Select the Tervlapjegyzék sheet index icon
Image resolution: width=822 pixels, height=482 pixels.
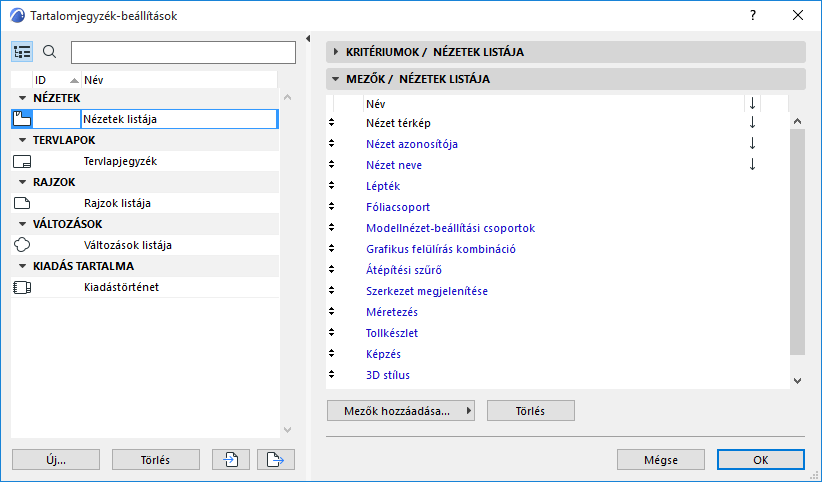23,161
